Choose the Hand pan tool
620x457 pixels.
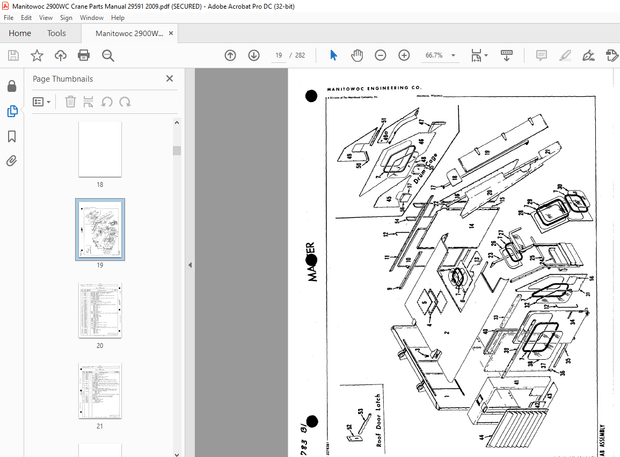point(357,55)
